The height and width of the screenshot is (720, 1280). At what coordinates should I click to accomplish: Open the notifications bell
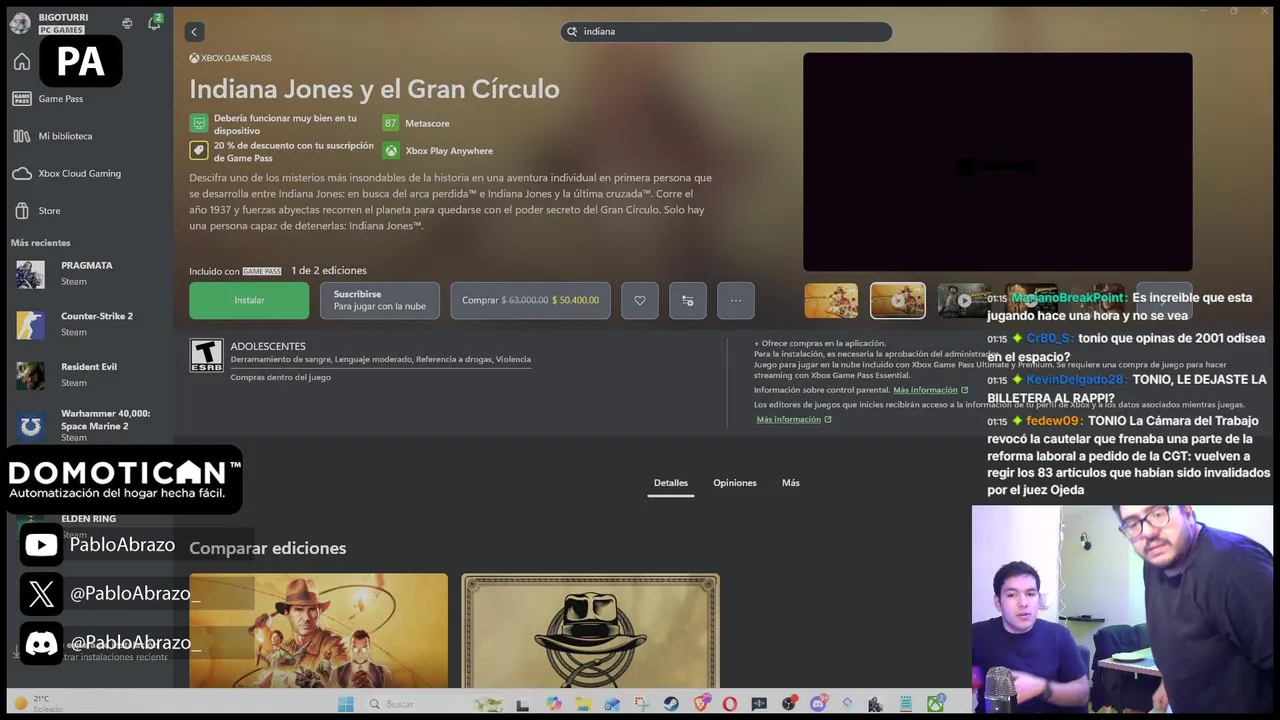point(154,23)
